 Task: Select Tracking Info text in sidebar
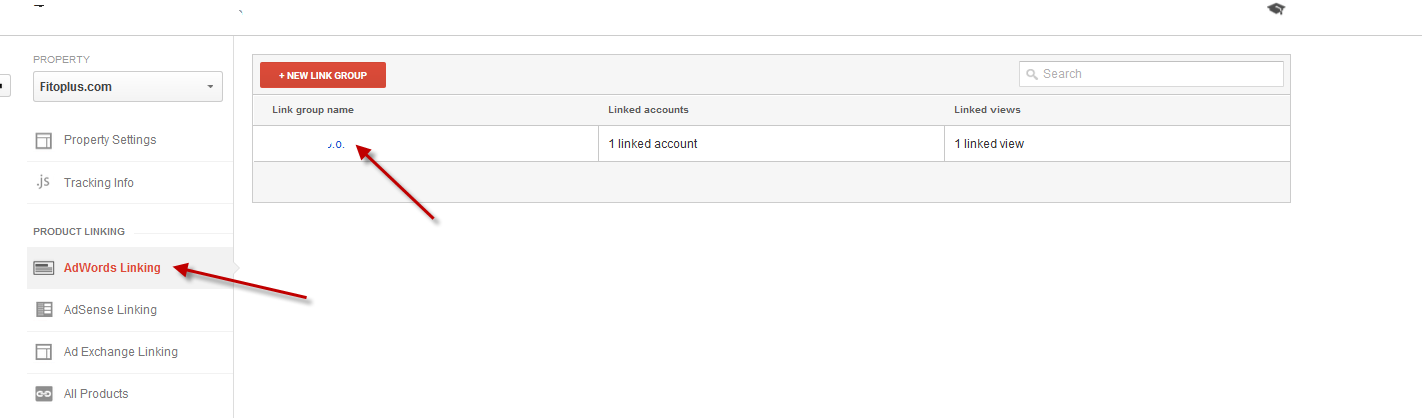pos(99,183)
